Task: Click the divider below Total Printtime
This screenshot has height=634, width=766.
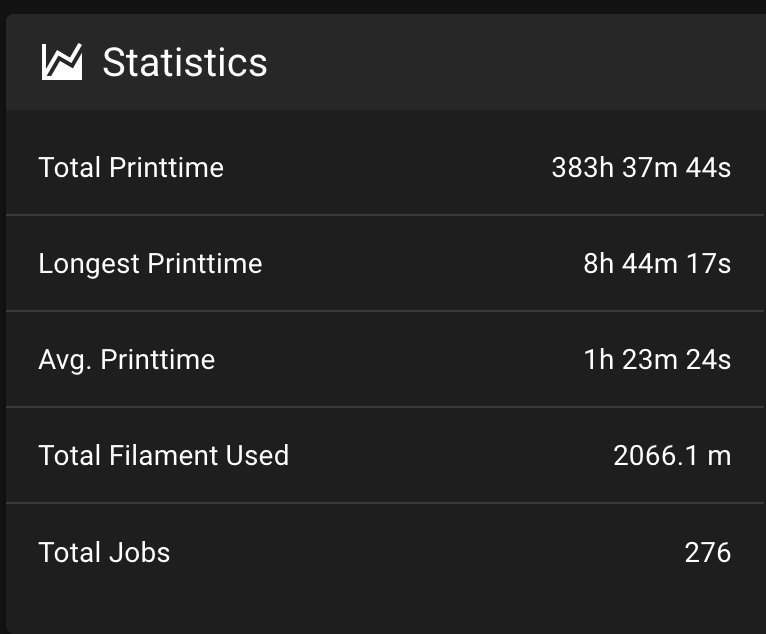Action: coord(386,215)
